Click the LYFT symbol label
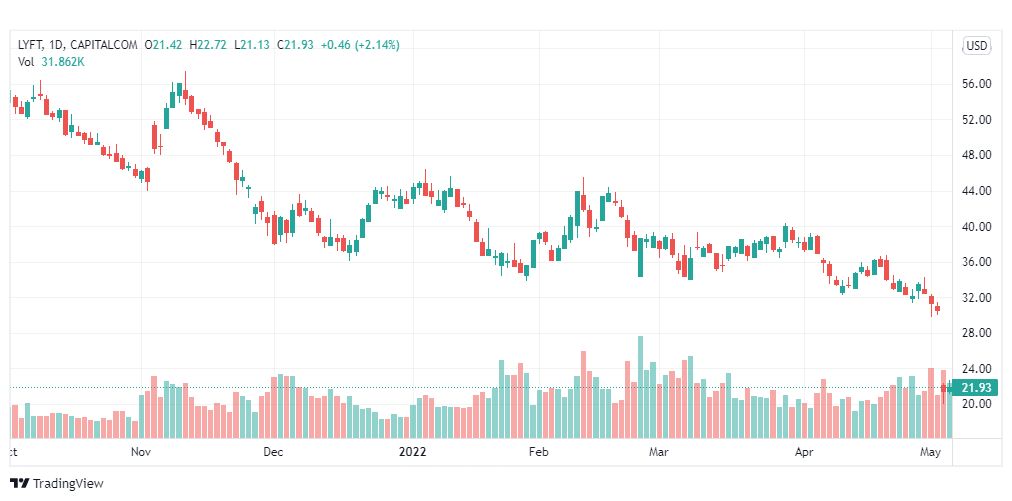The width and height of the screenshot is (1012, 501). (29, 45)
